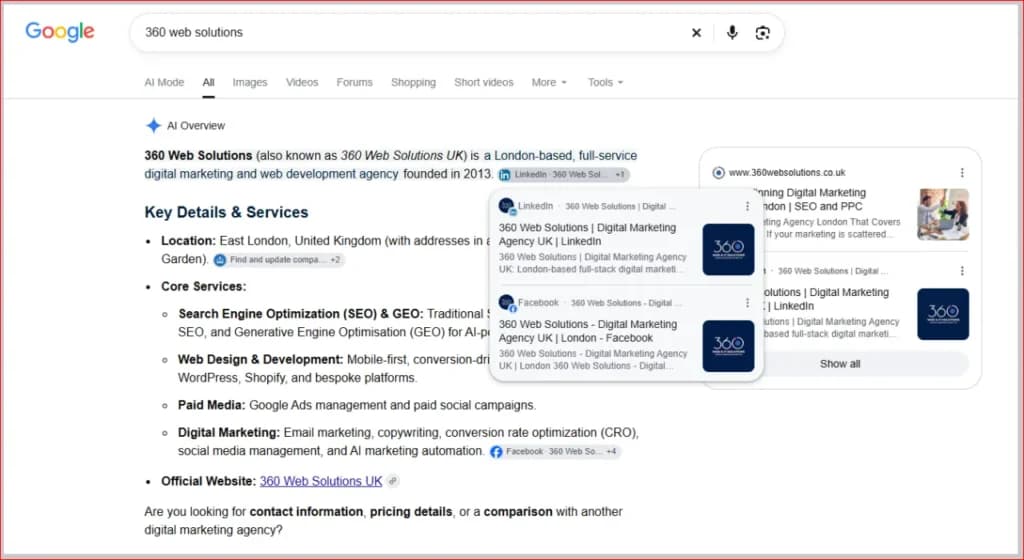Open the Tools dropdown

pyautogui.click(x=605, y=82)
